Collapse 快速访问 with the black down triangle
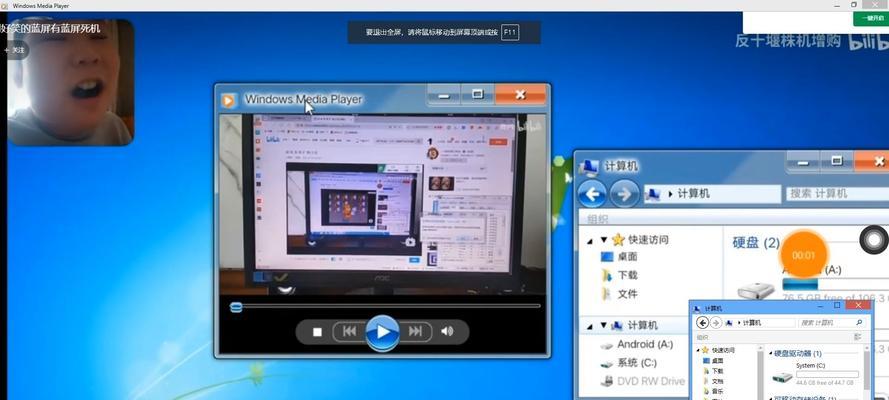The height and width of the screenshot is (400, 889). tap(604, 240)
